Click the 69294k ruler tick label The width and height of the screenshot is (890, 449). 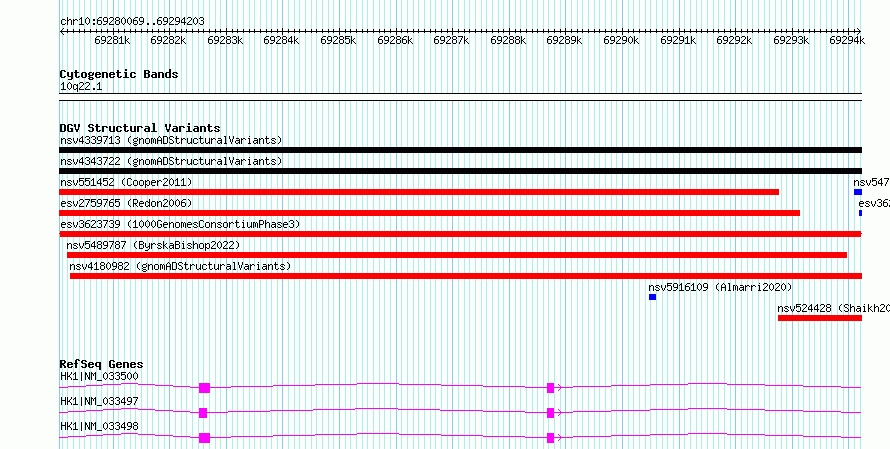[847, 40]
